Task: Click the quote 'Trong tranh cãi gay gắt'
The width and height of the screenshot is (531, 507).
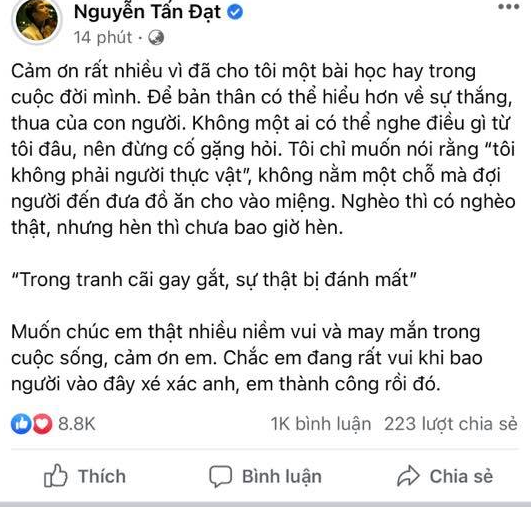Action: [214, 280]
